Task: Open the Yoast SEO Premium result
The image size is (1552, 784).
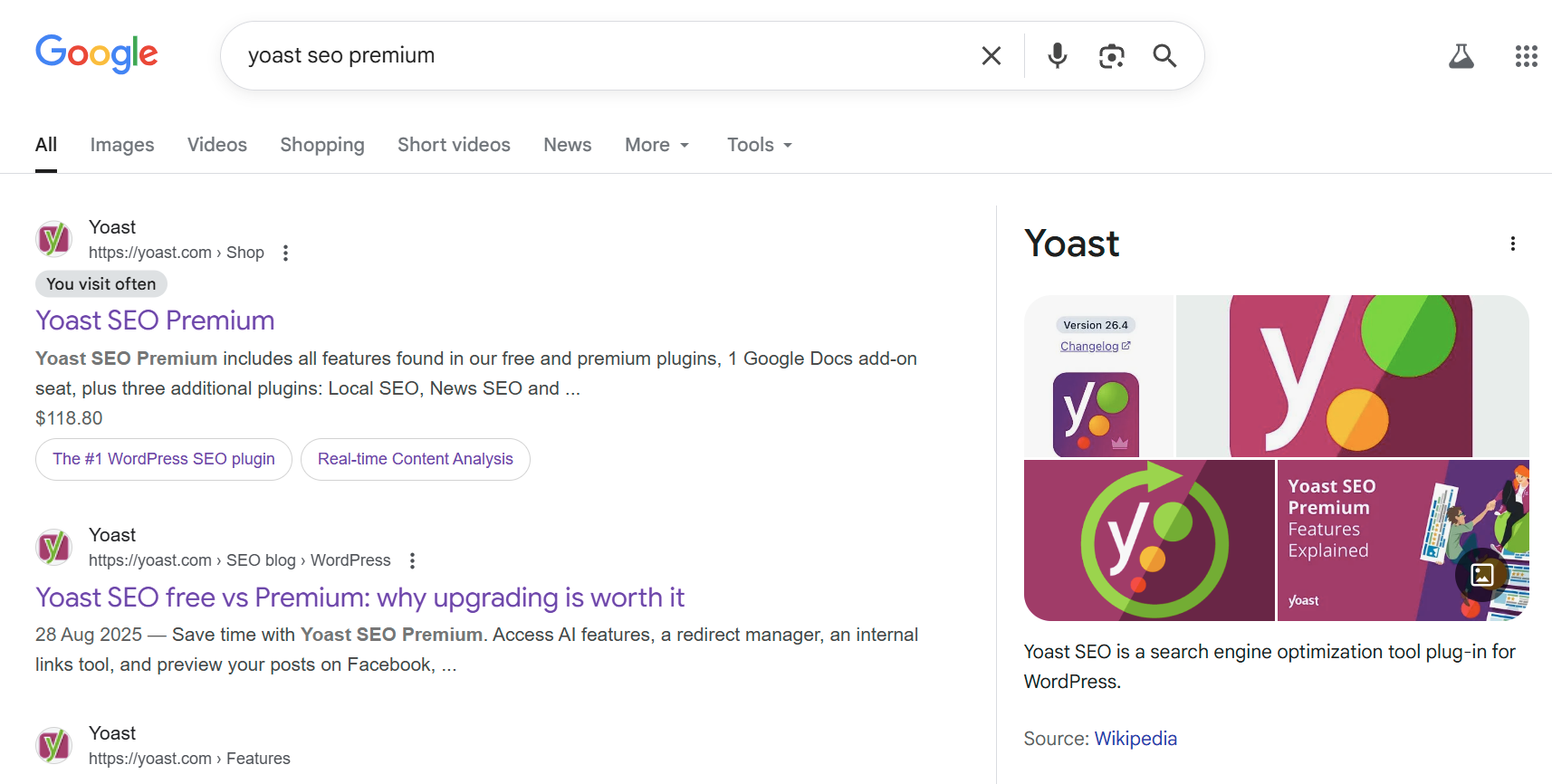Action: tap(155, 320)
